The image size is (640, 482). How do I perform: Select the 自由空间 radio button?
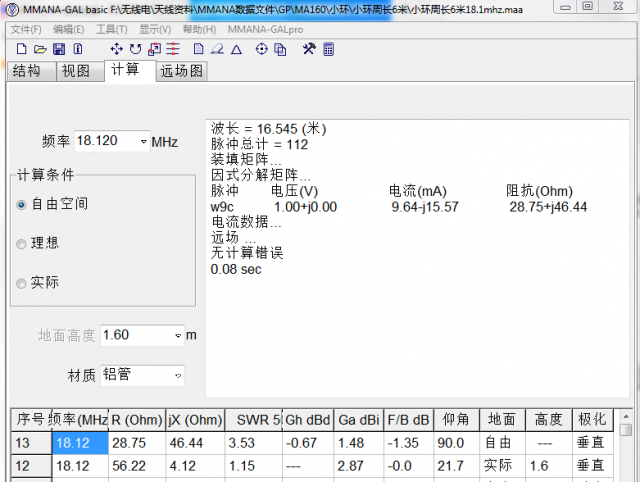click(21, 204)
